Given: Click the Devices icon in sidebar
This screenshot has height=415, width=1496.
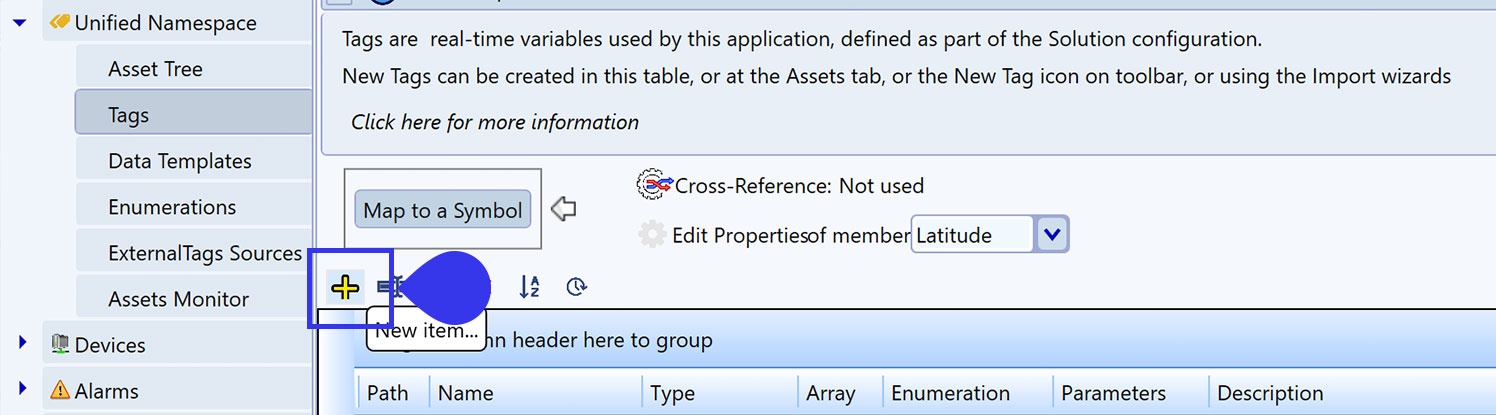Looking at the screenshot, I should pos(60,345).
